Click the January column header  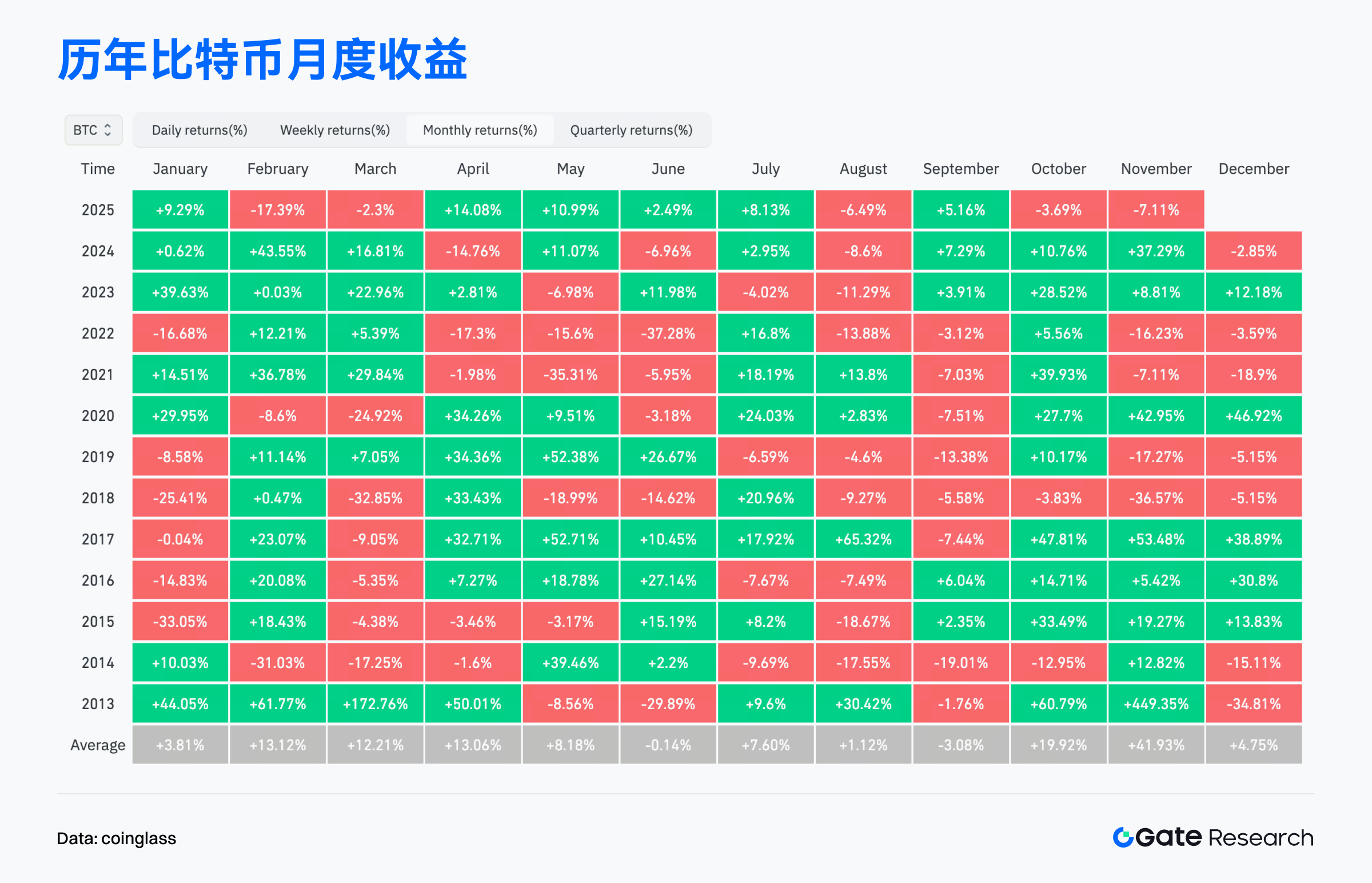(180, 169)
